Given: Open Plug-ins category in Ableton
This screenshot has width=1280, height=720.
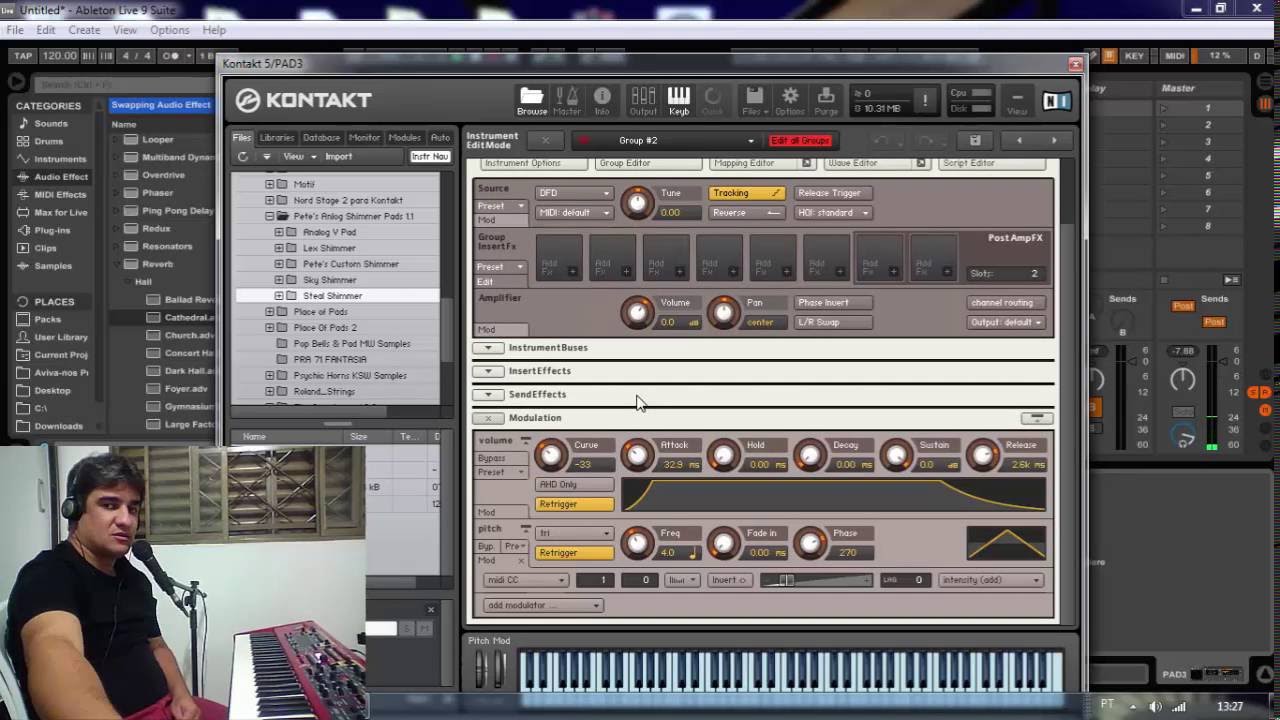Looking at the screenshot, I should pyautogui.click(x=52, y=230).
